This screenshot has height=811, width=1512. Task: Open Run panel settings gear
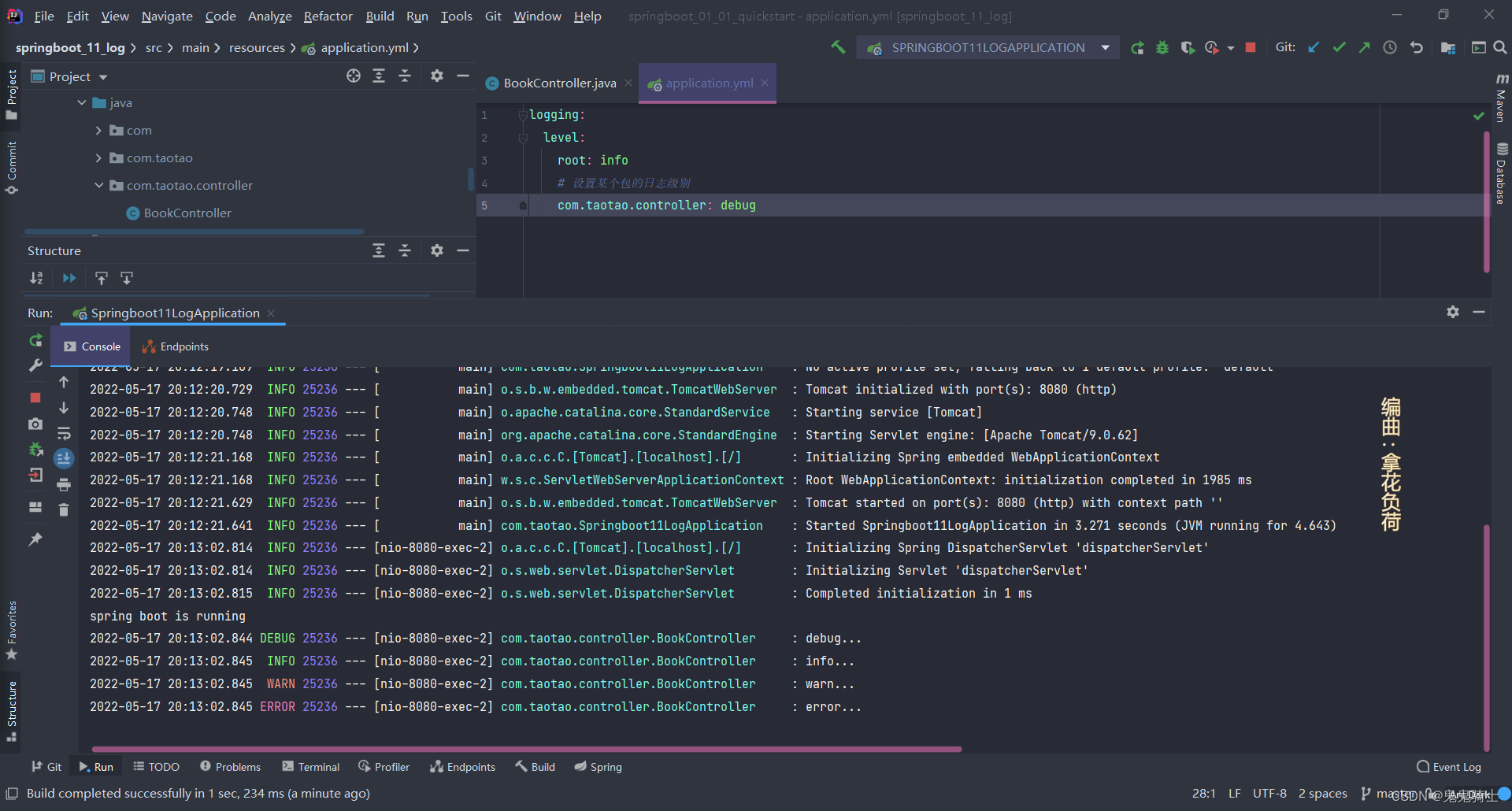(x=1453, y=312)
